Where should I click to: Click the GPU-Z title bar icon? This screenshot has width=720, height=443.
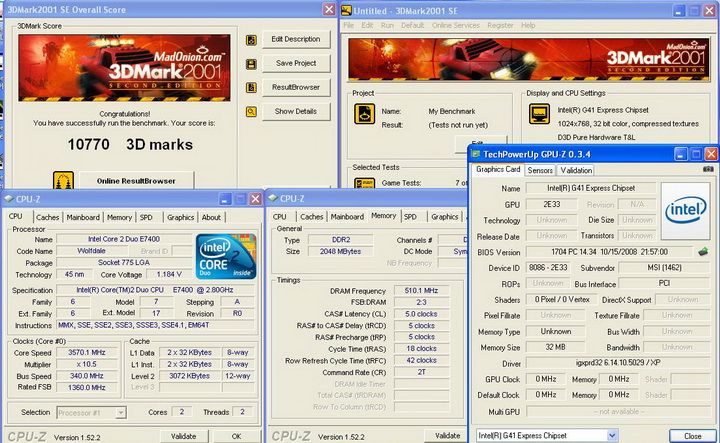476,154
